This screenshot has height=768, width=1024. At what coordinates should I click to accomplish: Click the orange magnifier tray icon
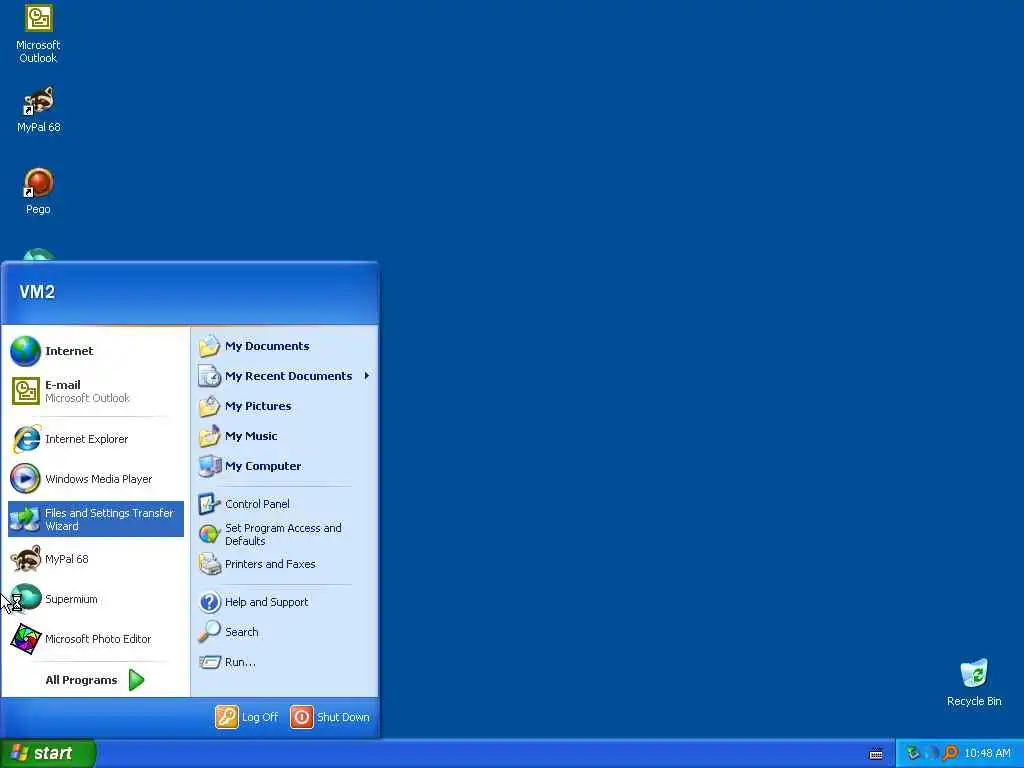[951, 753]
